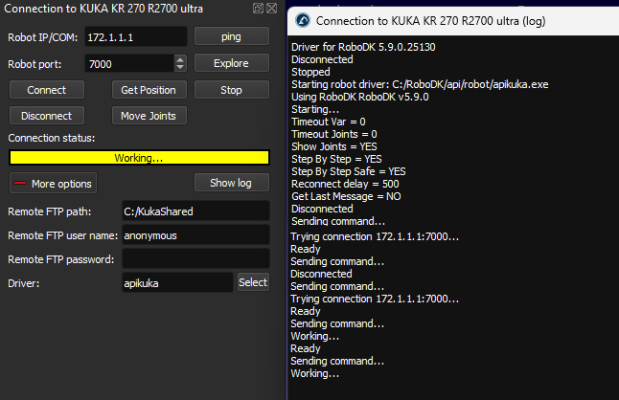619x400 pixels.
Task: Select a driver with Select button
Action: pos(252,283)
